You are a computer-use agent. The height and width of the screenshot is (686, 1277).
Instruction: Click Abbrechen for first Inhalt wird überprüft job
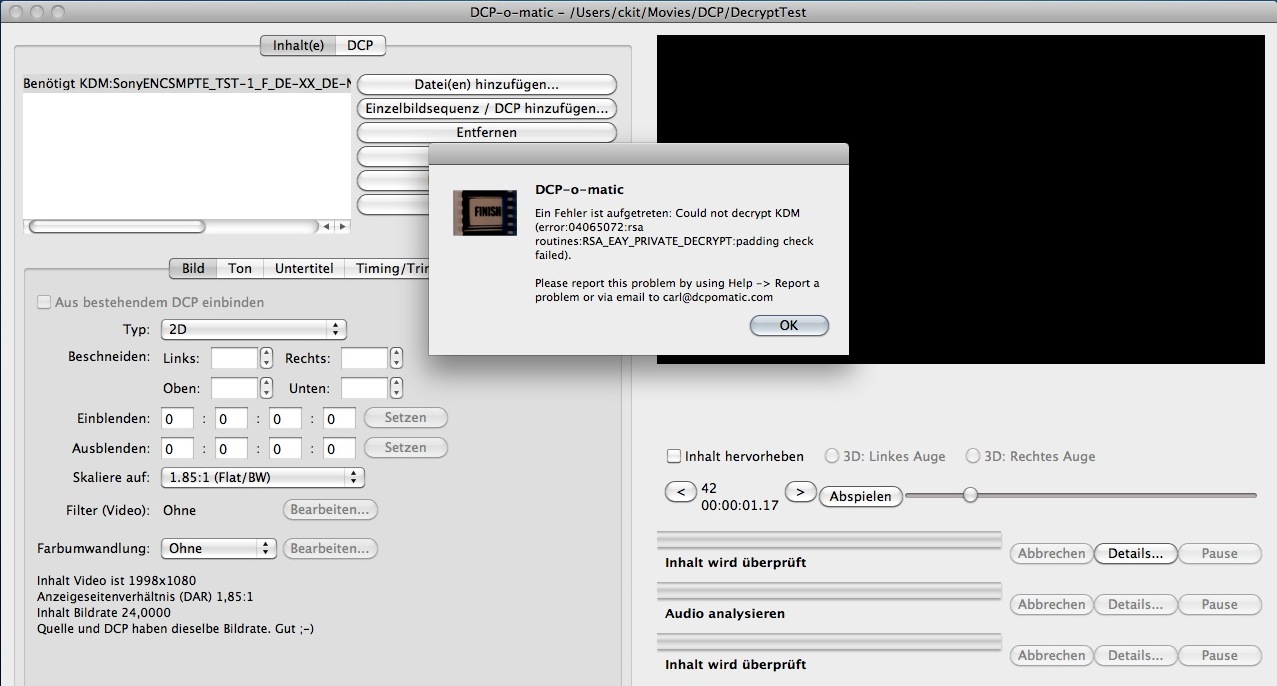(1051, 553)
